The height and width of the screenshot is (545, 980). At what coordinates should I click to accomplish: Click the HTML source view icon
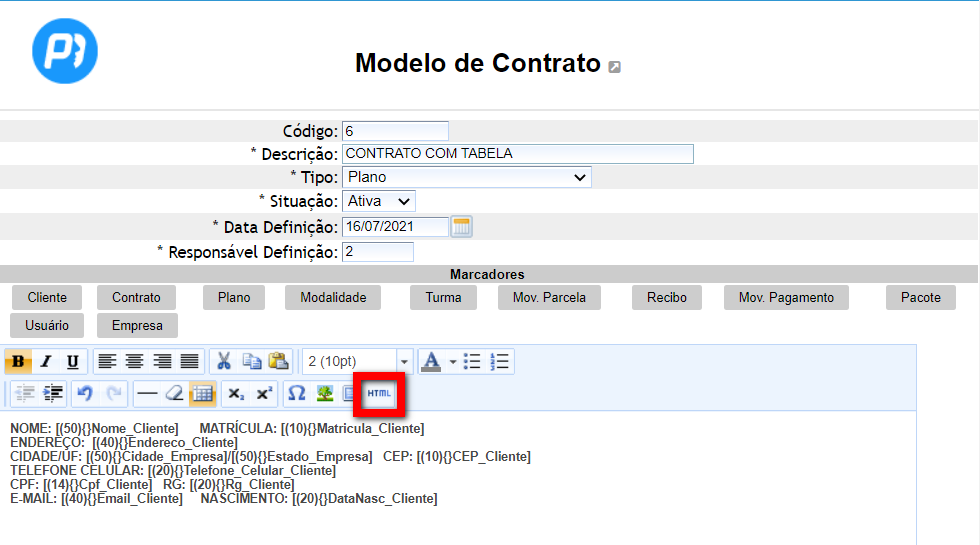pos(379,394)
